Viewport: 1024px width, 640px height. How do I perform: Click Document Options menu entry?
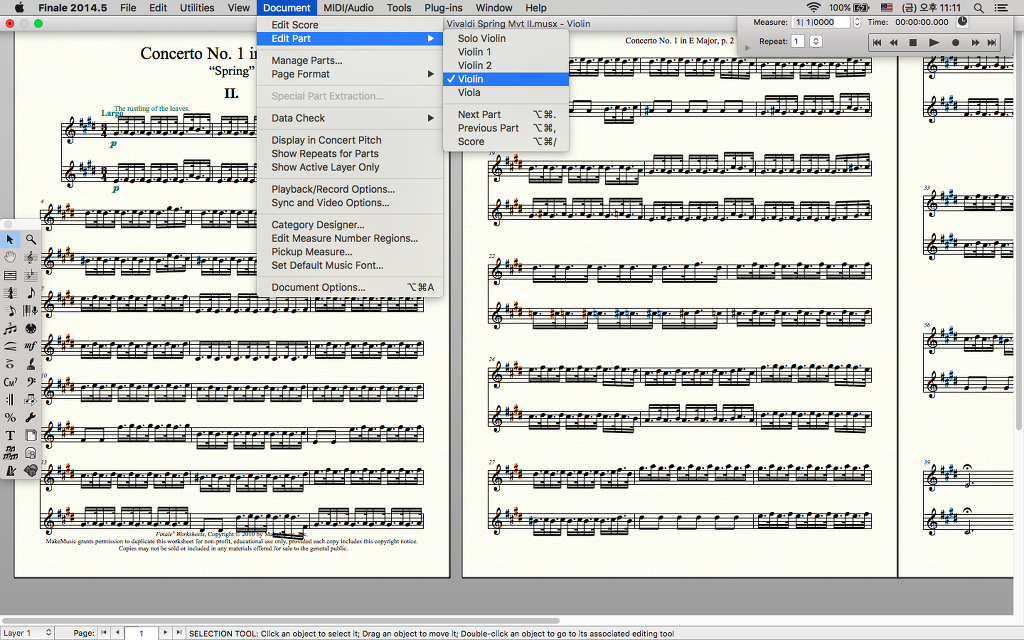(x=318, y=287)
